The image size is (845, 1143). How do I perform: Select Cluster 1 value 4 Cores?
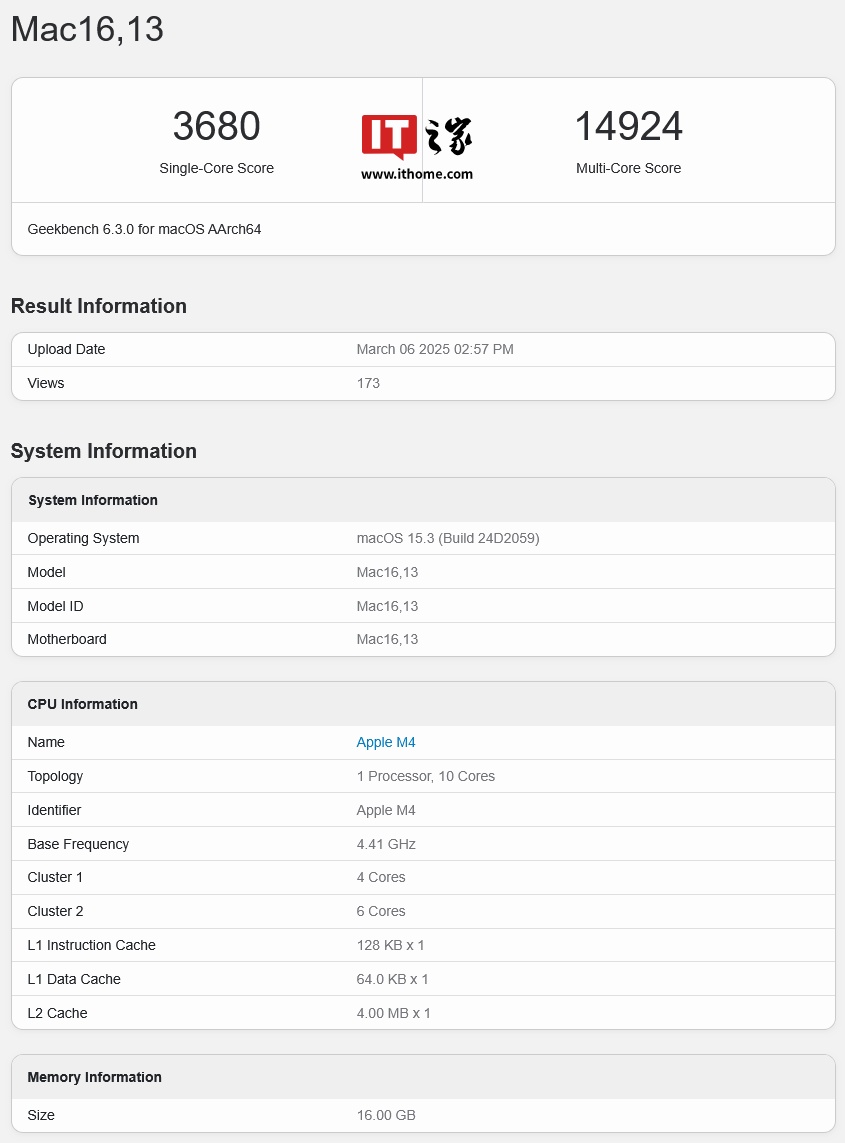pos(381,878)
